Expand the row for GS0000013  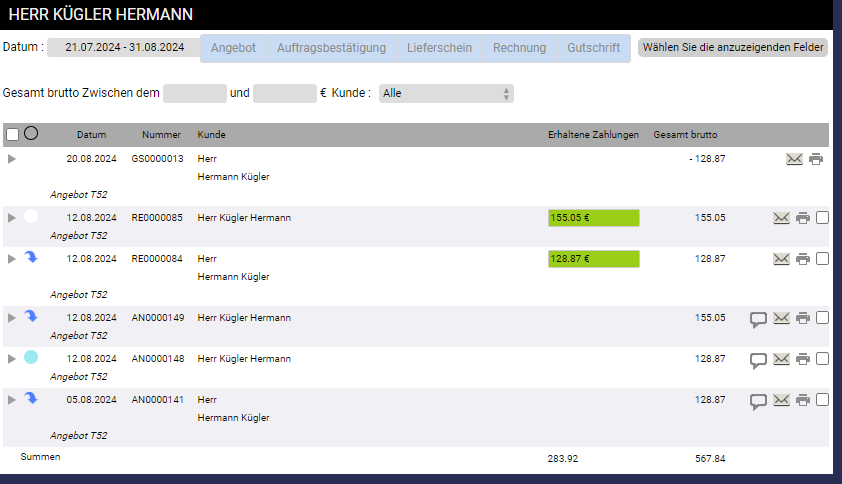[x=12, y=159]
